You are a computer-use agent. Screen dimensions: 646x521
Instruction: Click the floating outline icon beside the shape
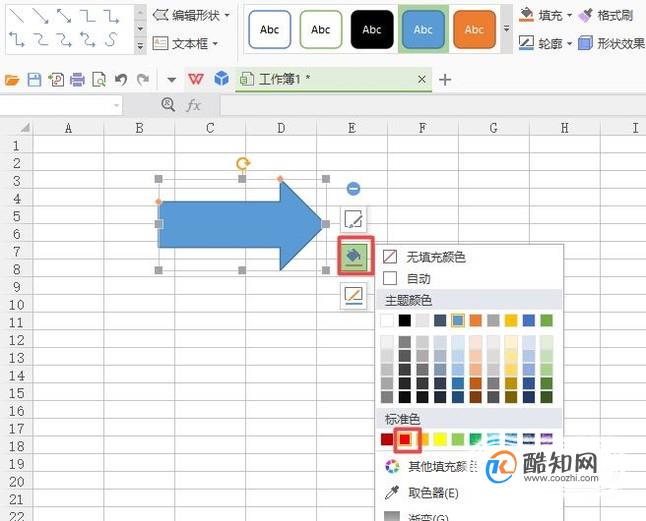(353, 295)
